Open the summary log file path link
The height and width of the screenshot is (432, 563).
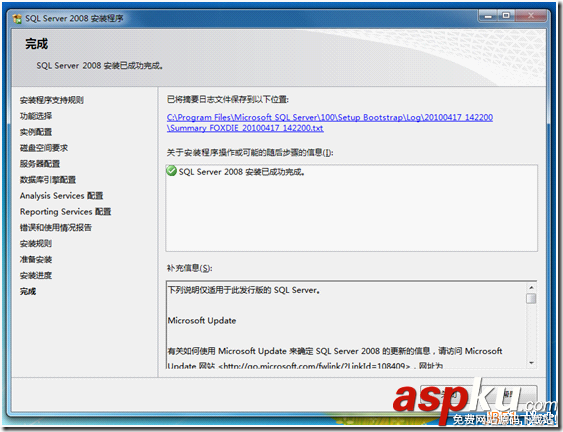click(x=330, y=122)
